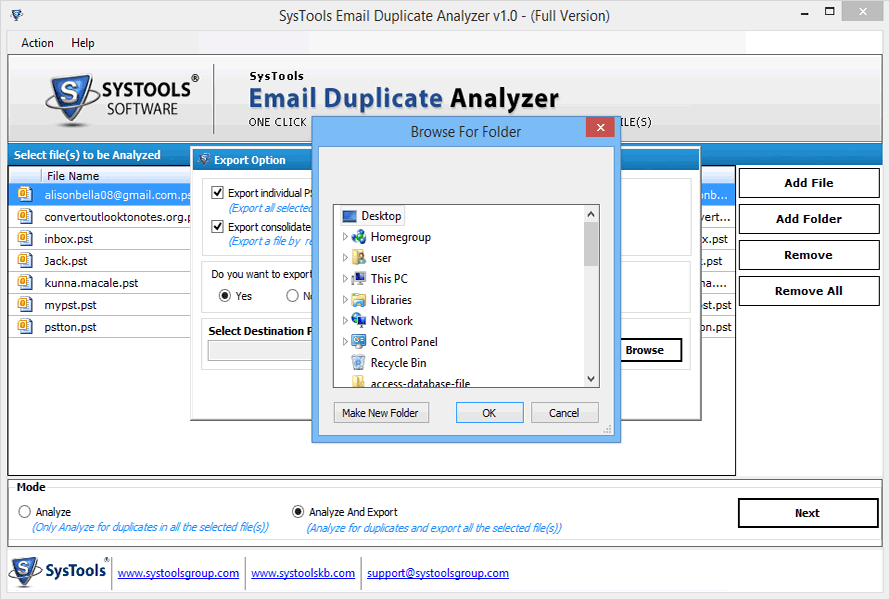The image size is (890, 600).
Task: Open the www.systoolskb.com link
Action: tap(303, 573)
